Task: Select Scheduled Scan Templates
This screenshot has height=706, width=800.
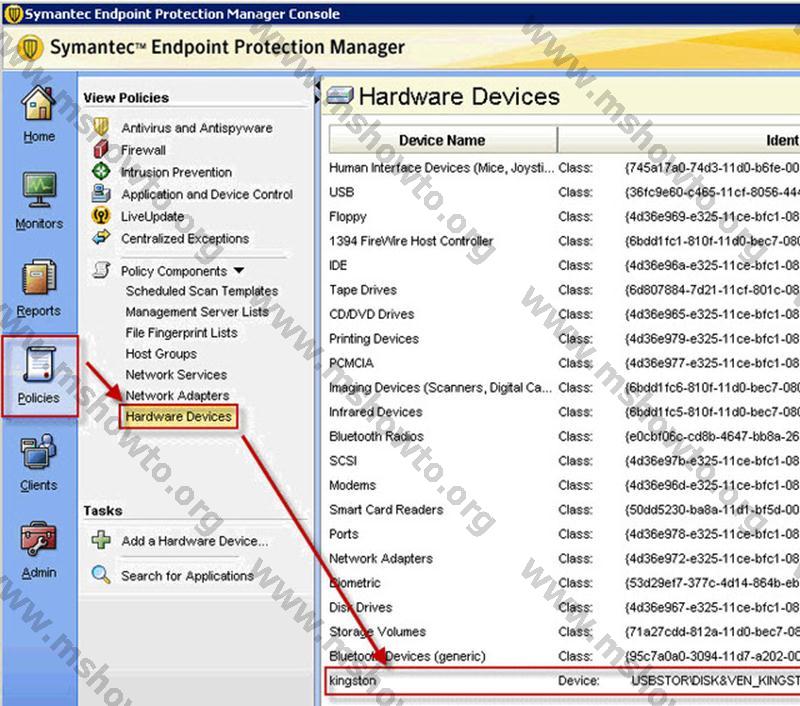Action: pos(202,291)
